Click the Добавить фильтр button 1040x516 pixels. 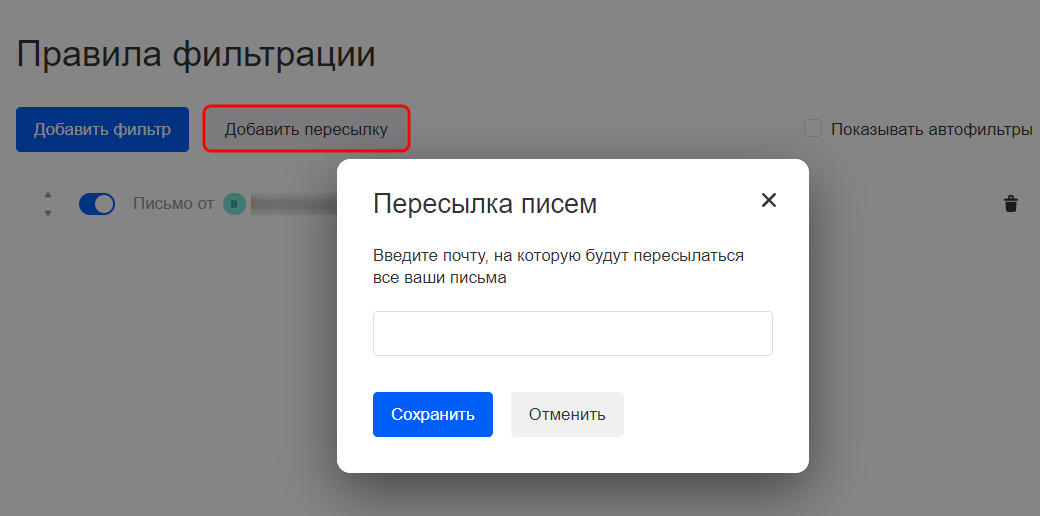pyautogui.click(x=102, y=129)
